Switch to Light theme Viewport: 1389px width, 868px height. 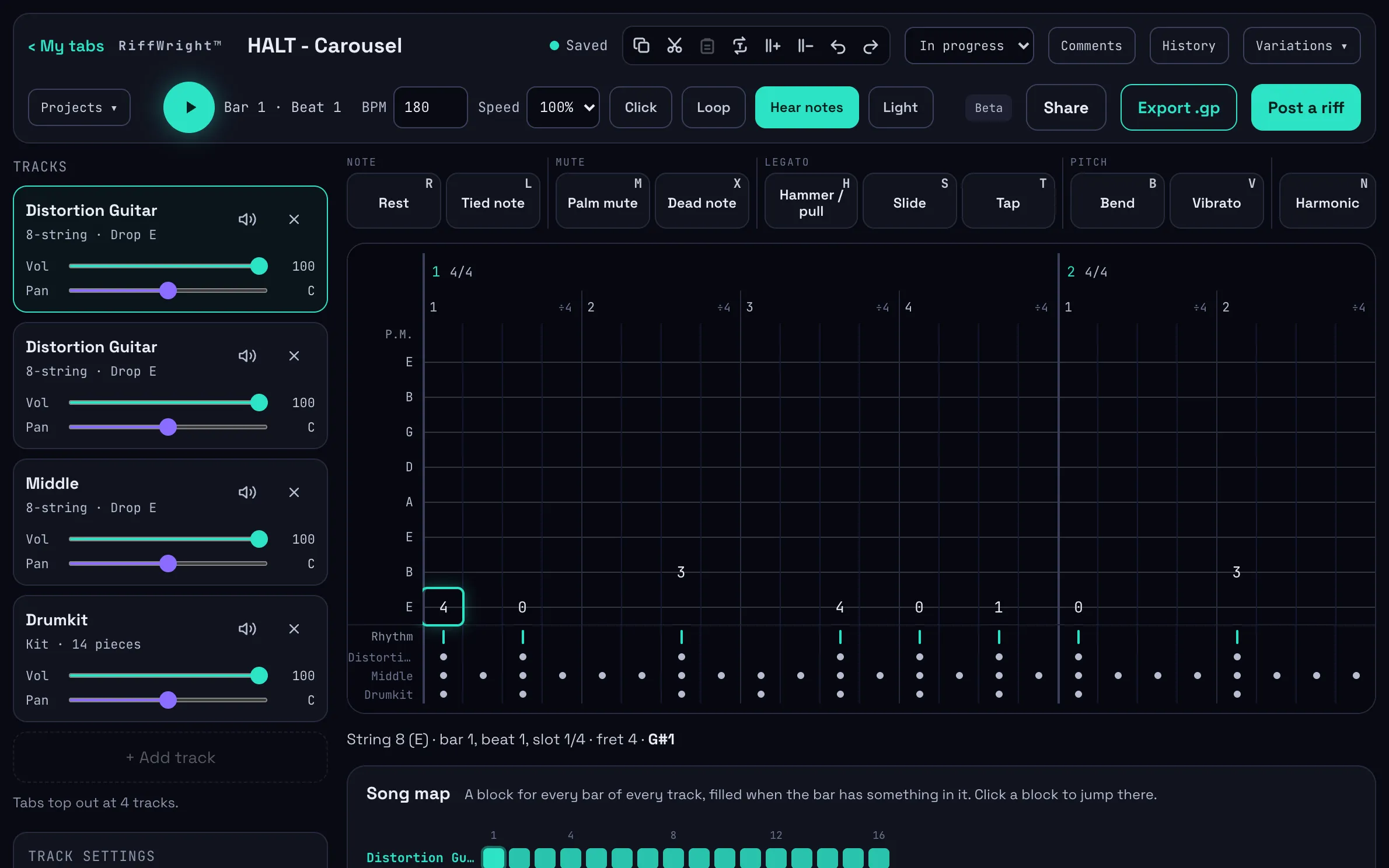(x=901, y=107)
